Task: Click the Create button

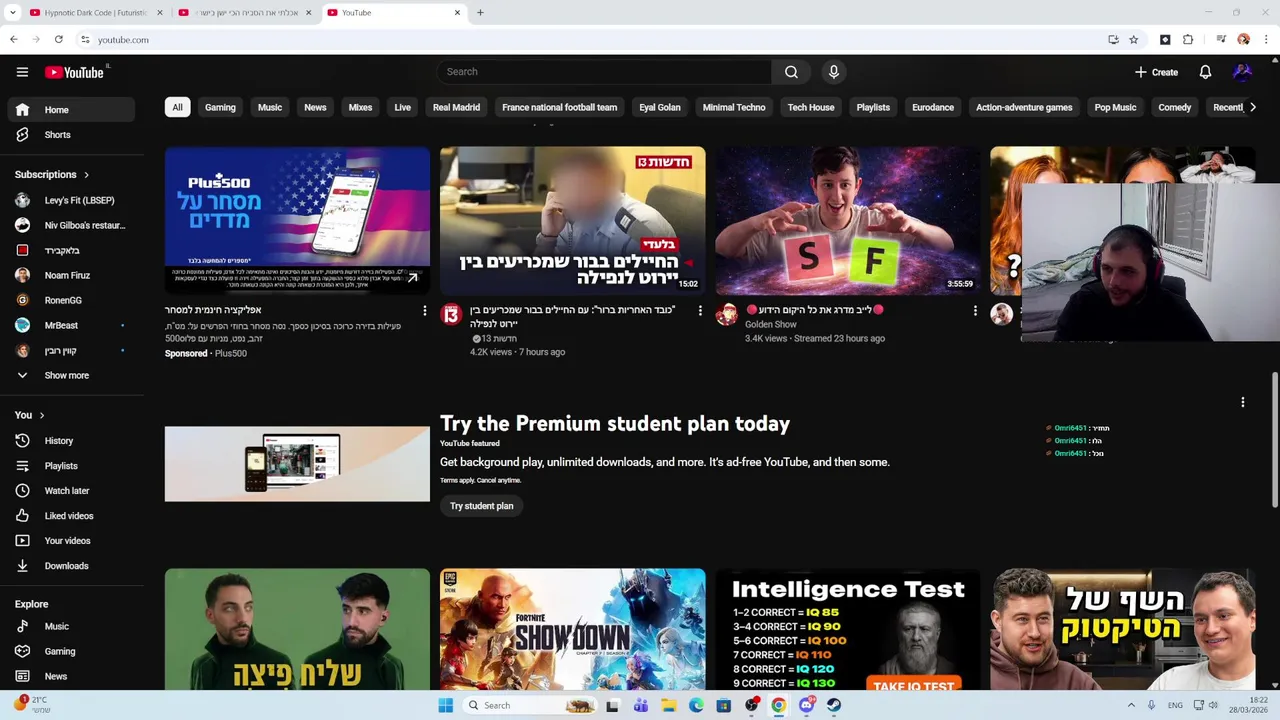Action: pos(1157,72)
